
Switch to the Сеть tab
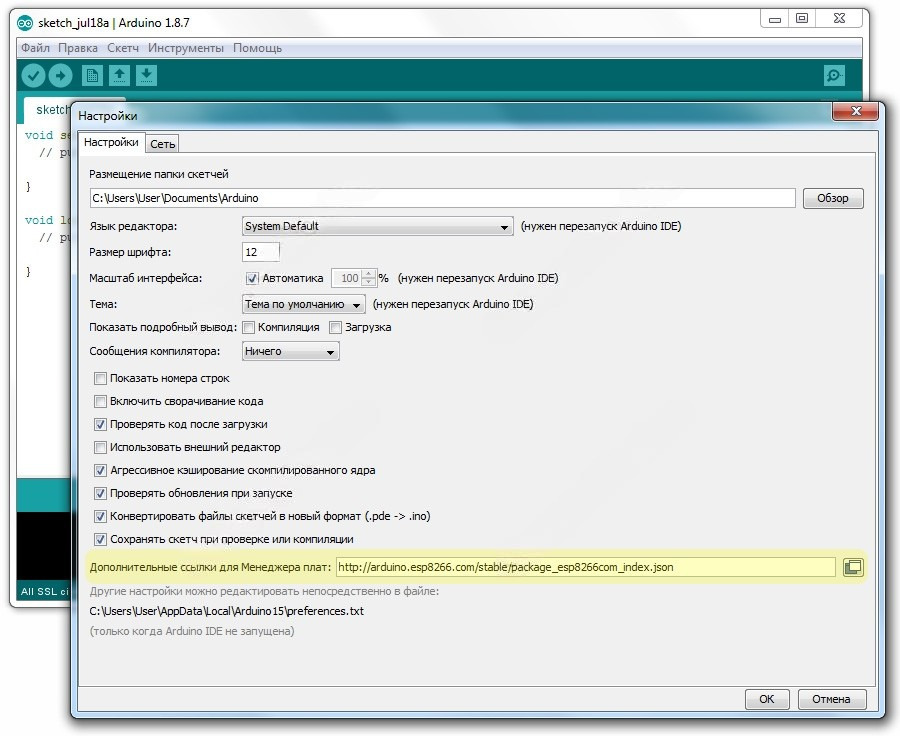point(163,144)
